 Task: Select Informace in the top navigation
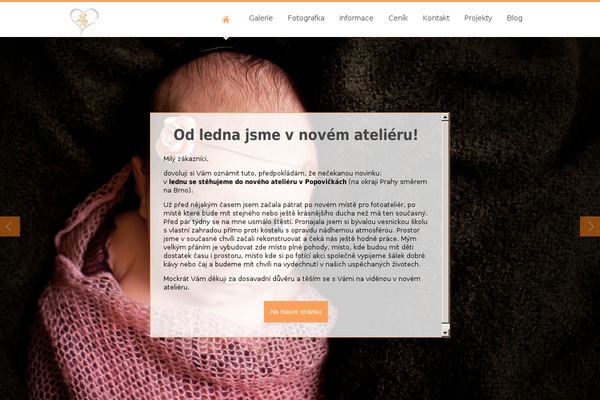click(356, 18)
